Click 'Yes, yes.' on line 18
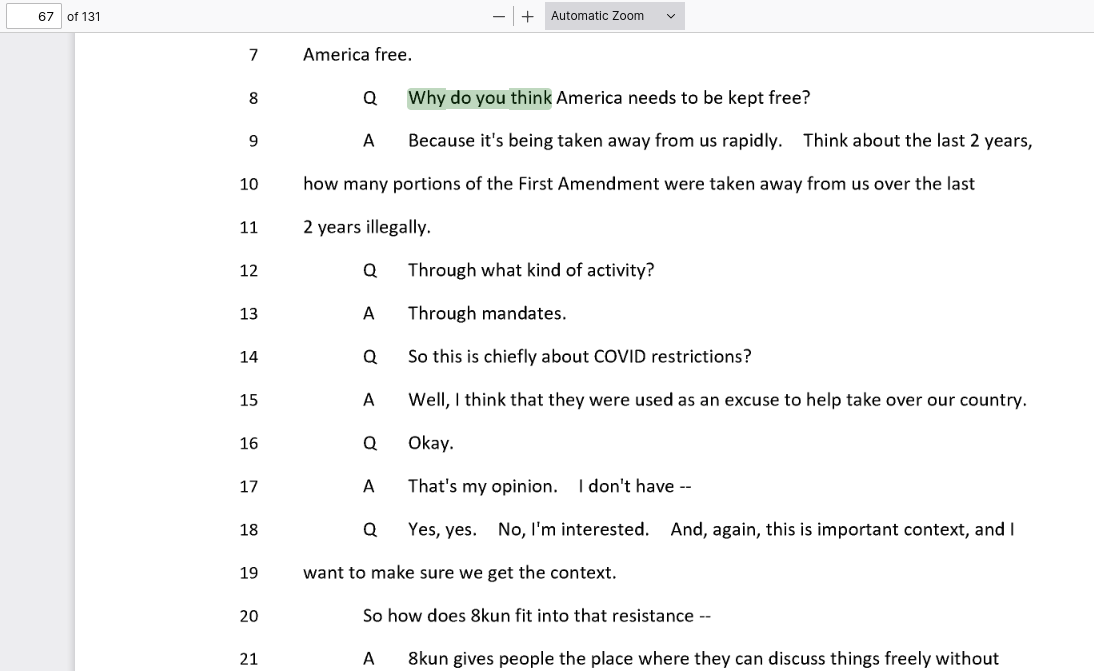Image resolution: width=1094 pixels, height=671 pixels. coord(442,529)
